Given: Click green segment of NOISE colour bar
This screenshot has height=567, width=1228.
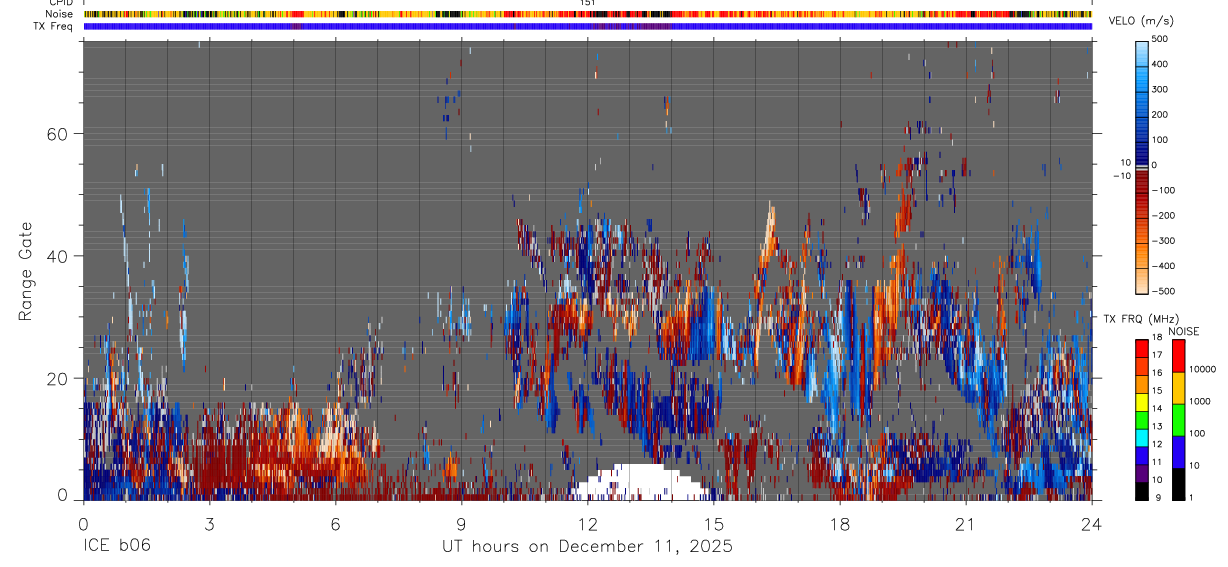Looking at the screenshot, I should pyautogui.click(x=1177, y=420).
